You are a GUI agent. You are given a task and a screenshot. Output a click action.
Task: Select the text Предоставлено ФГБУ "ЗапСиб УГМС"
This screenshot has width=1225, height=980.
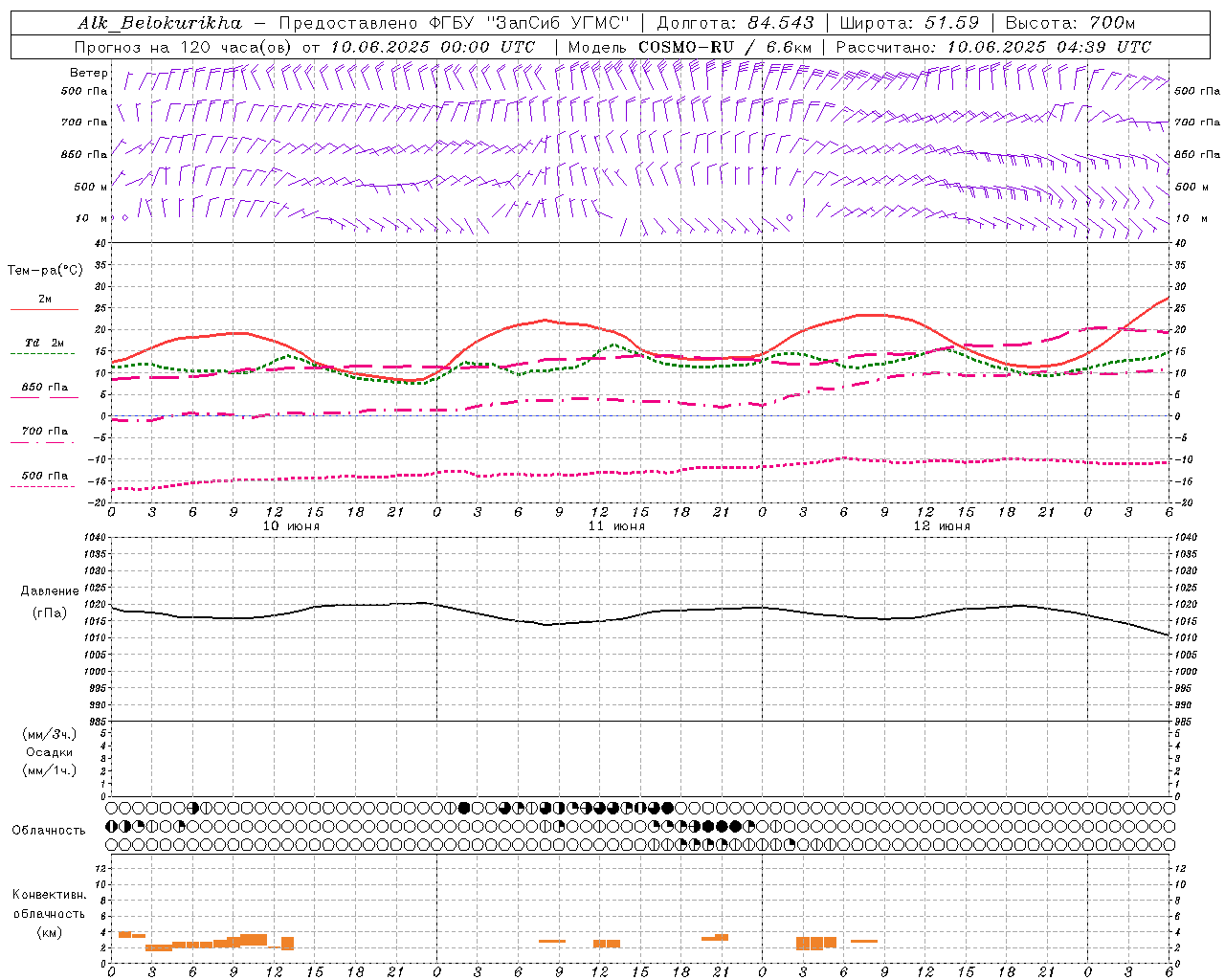(455, 23)
